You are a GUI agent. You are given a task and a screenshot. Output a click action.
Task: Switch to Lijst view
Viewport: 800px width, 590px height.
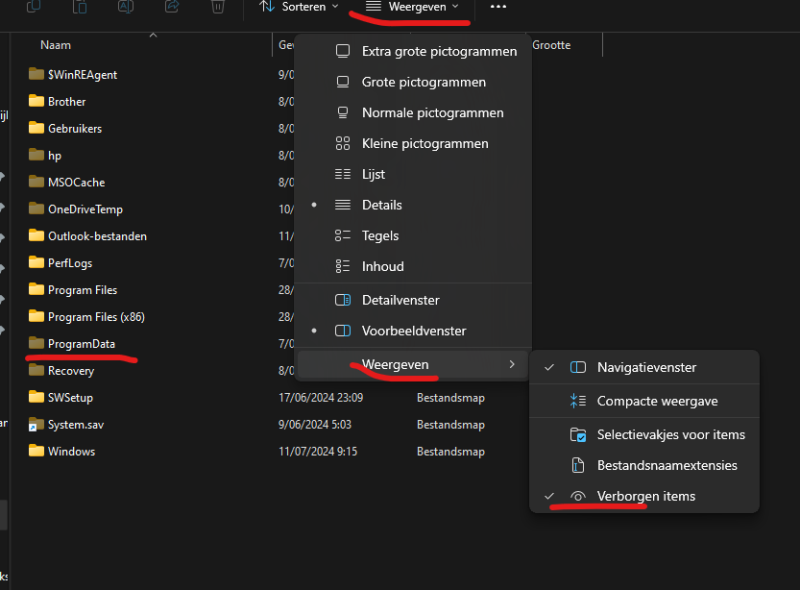tap(373, 174)
